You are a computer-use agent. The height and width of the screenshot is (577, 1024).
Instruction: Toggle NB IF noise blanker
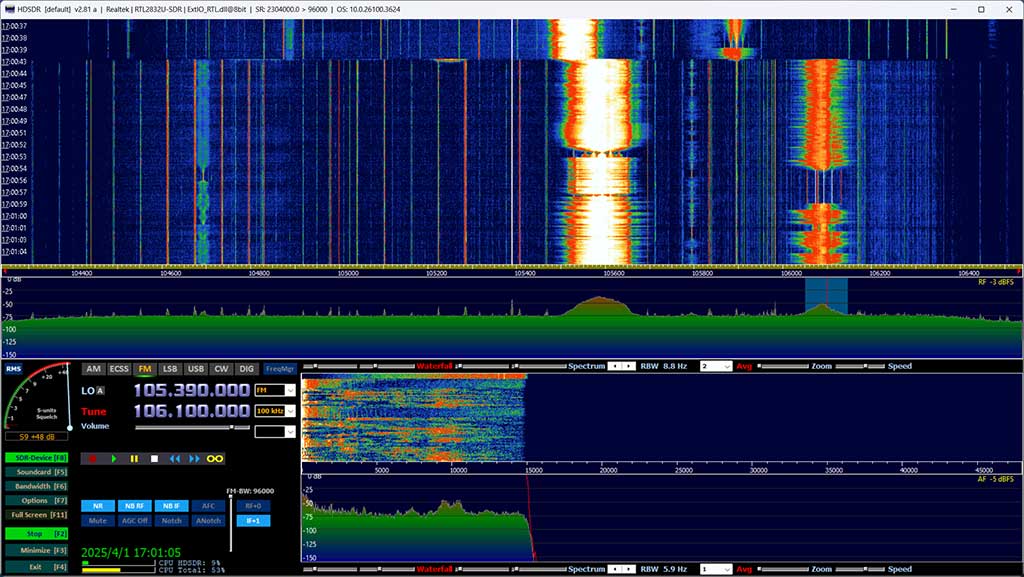coord(172,506)
